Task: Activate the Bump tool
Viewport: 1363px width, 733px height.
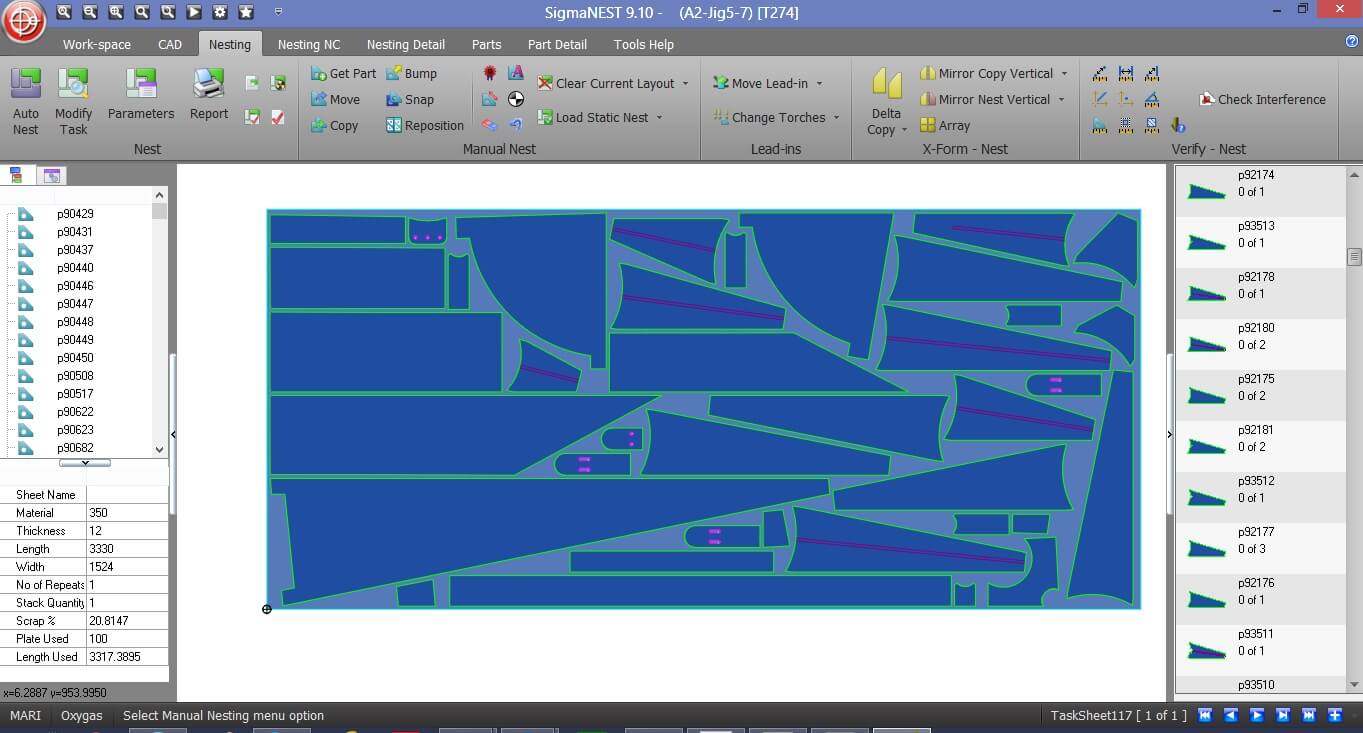Action: point(411,73)
